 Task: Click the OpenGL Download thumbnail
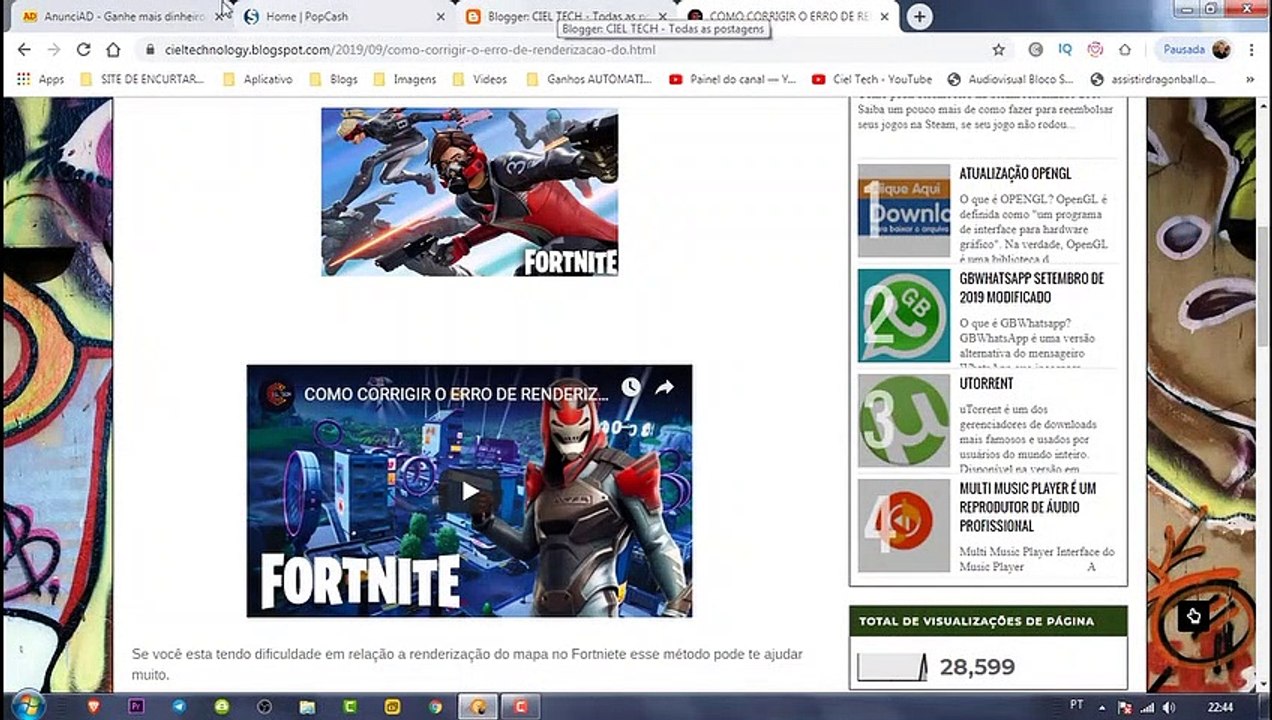tap(904, 210)
